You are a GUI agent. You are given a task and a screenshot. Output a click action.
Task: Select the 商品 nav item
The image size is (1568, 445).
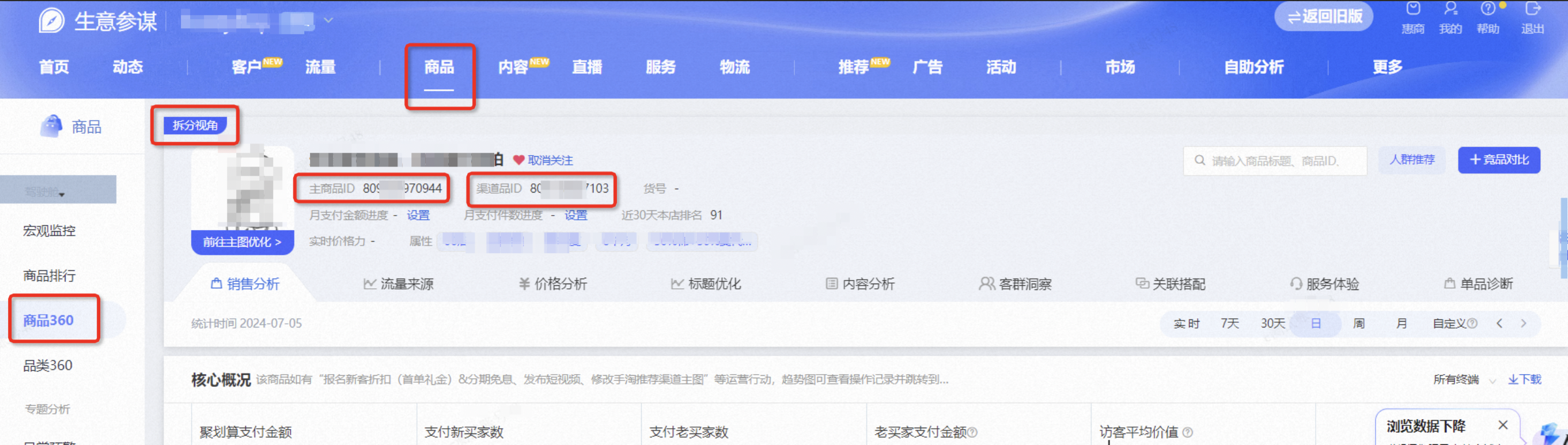click(439, 66)
